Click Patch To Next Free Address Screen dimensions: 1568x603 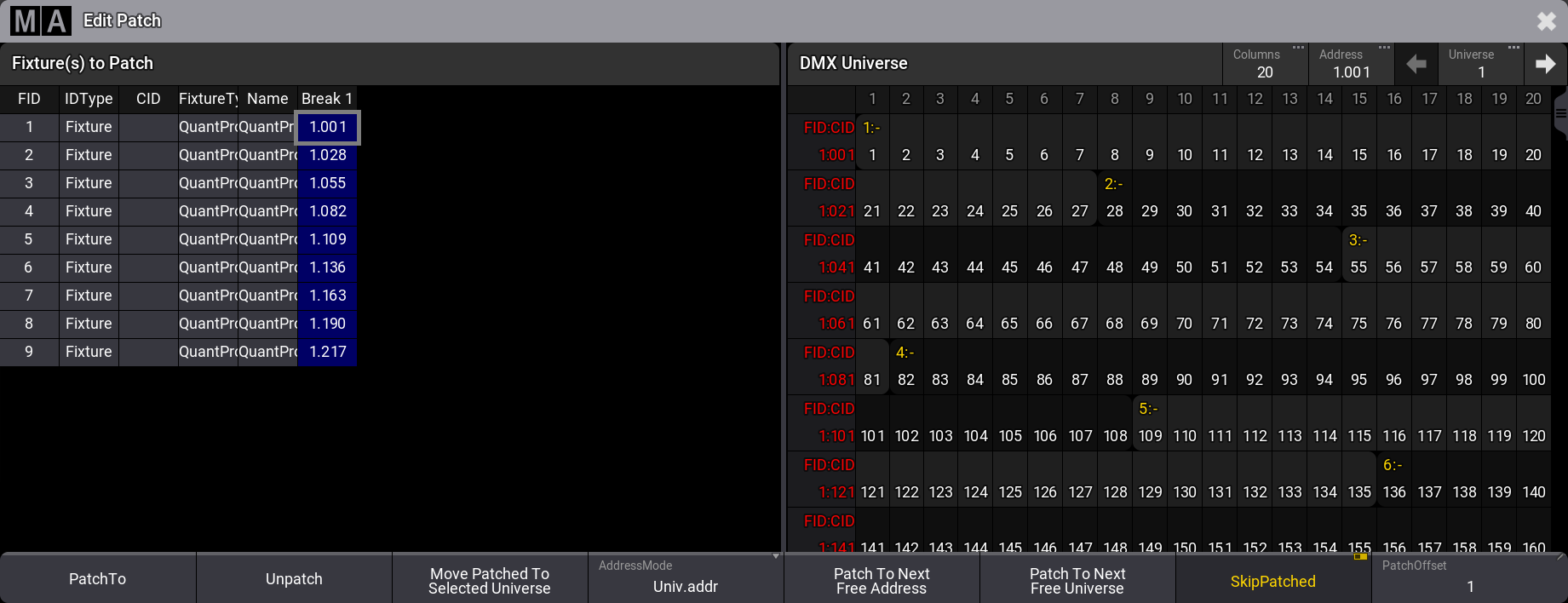point(882,580)
